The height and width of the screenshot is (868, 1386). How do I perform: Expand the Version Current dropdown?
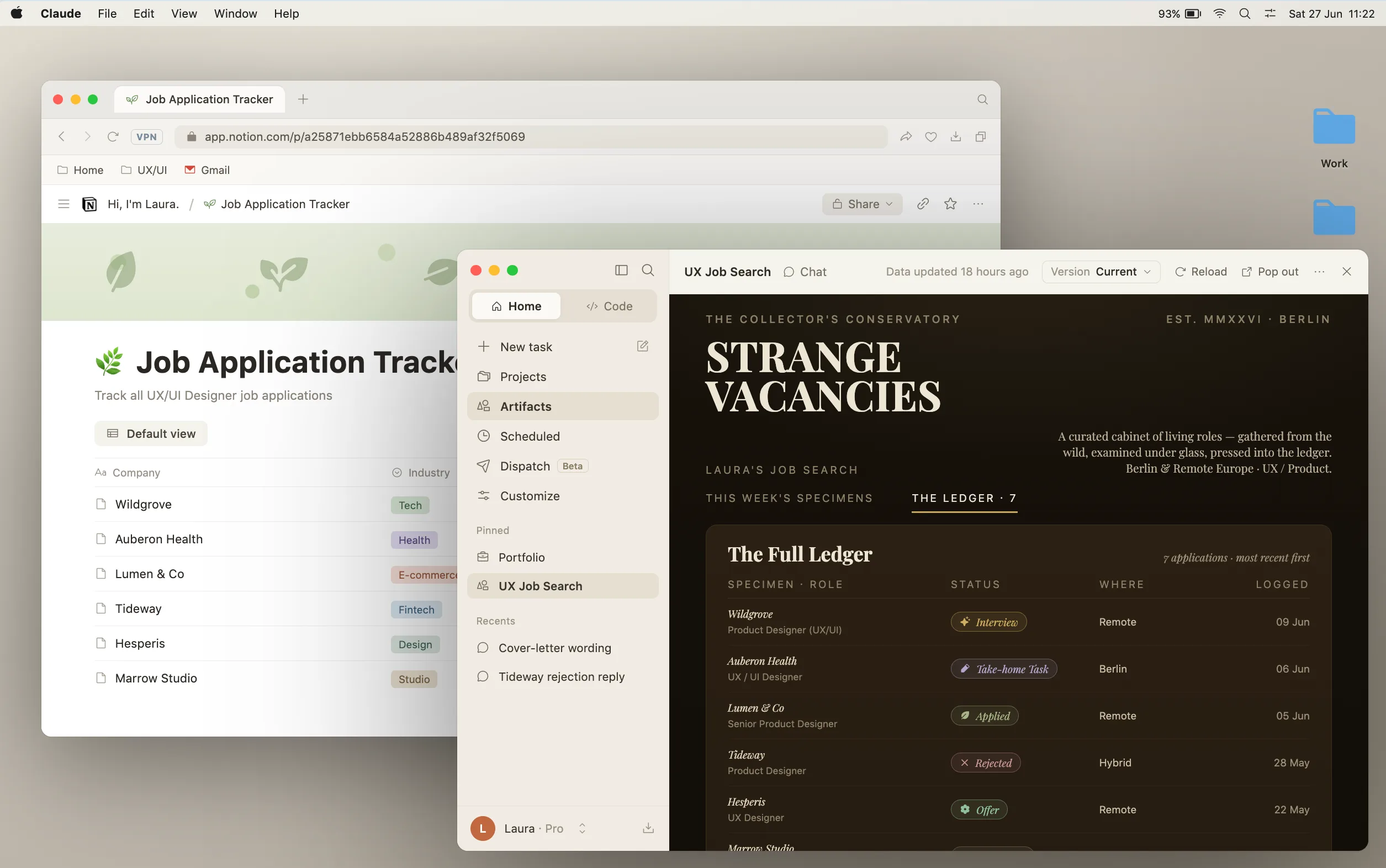(x=1101, y=272)
